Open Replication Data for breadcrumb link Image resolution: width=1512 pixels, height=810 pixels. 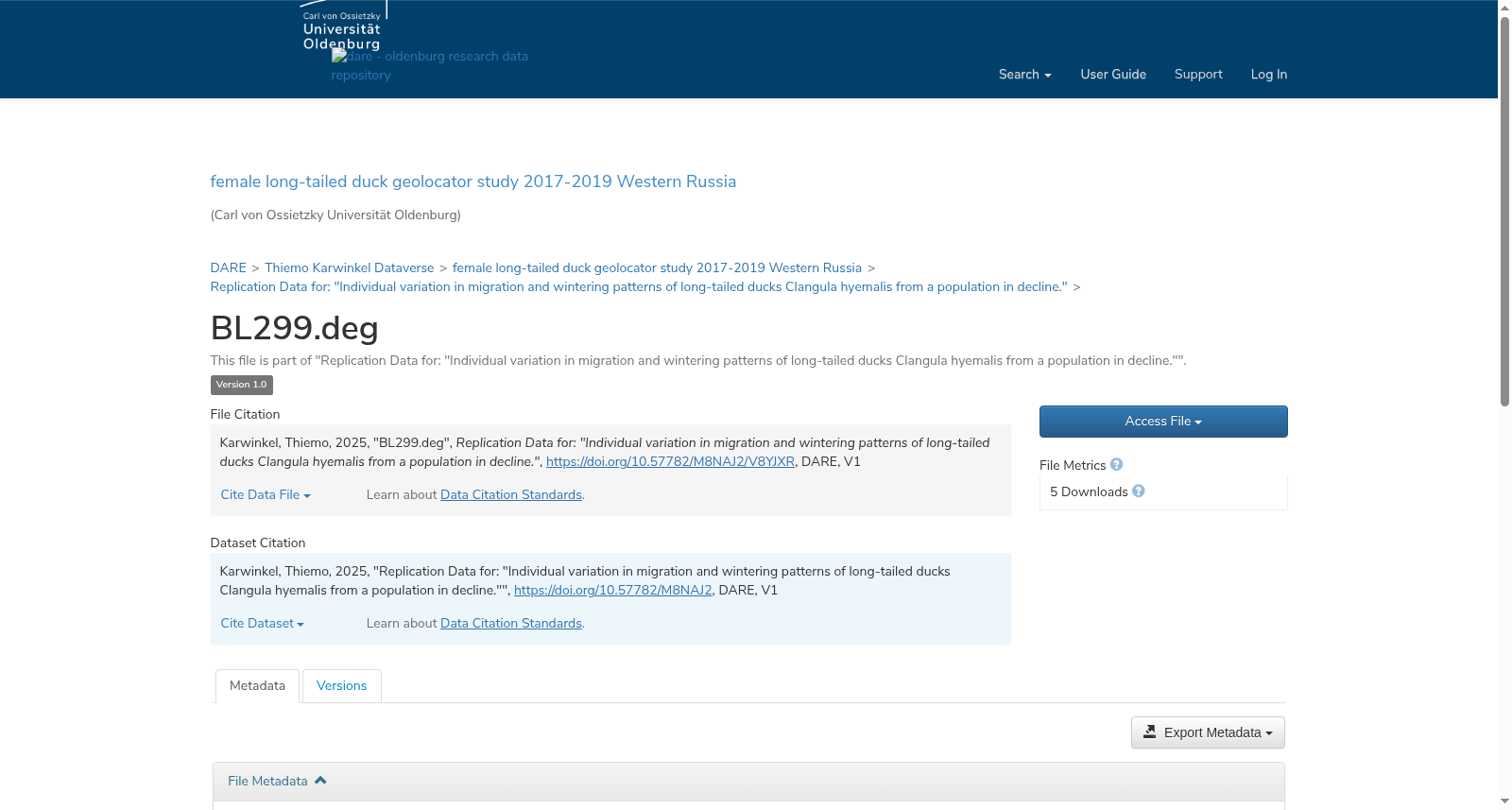[x=639, y=287]
